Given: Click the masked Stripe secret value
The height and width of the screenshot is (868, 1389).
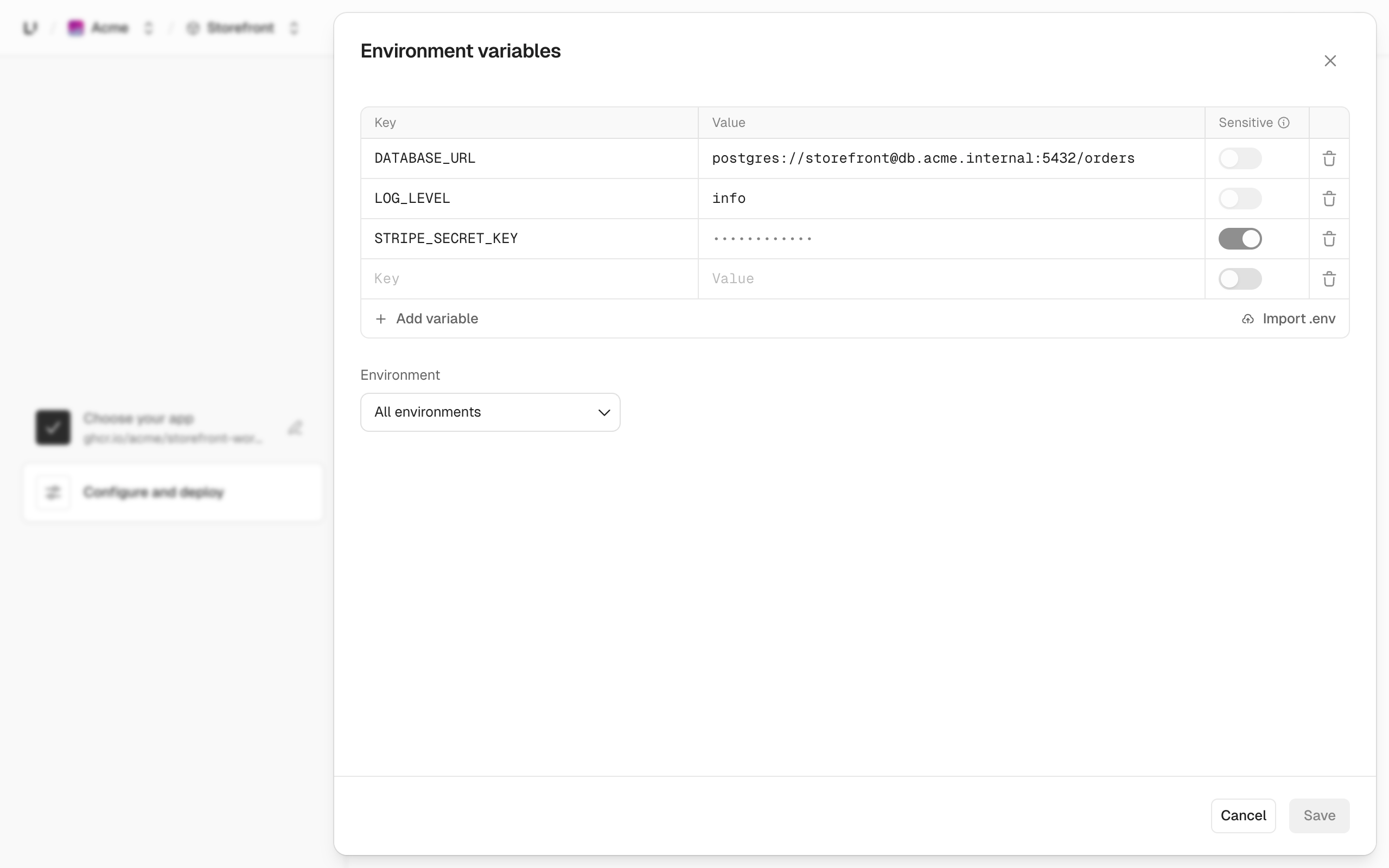Looking at the screenshot, I should pyautogui.click(x=951, y=239).
